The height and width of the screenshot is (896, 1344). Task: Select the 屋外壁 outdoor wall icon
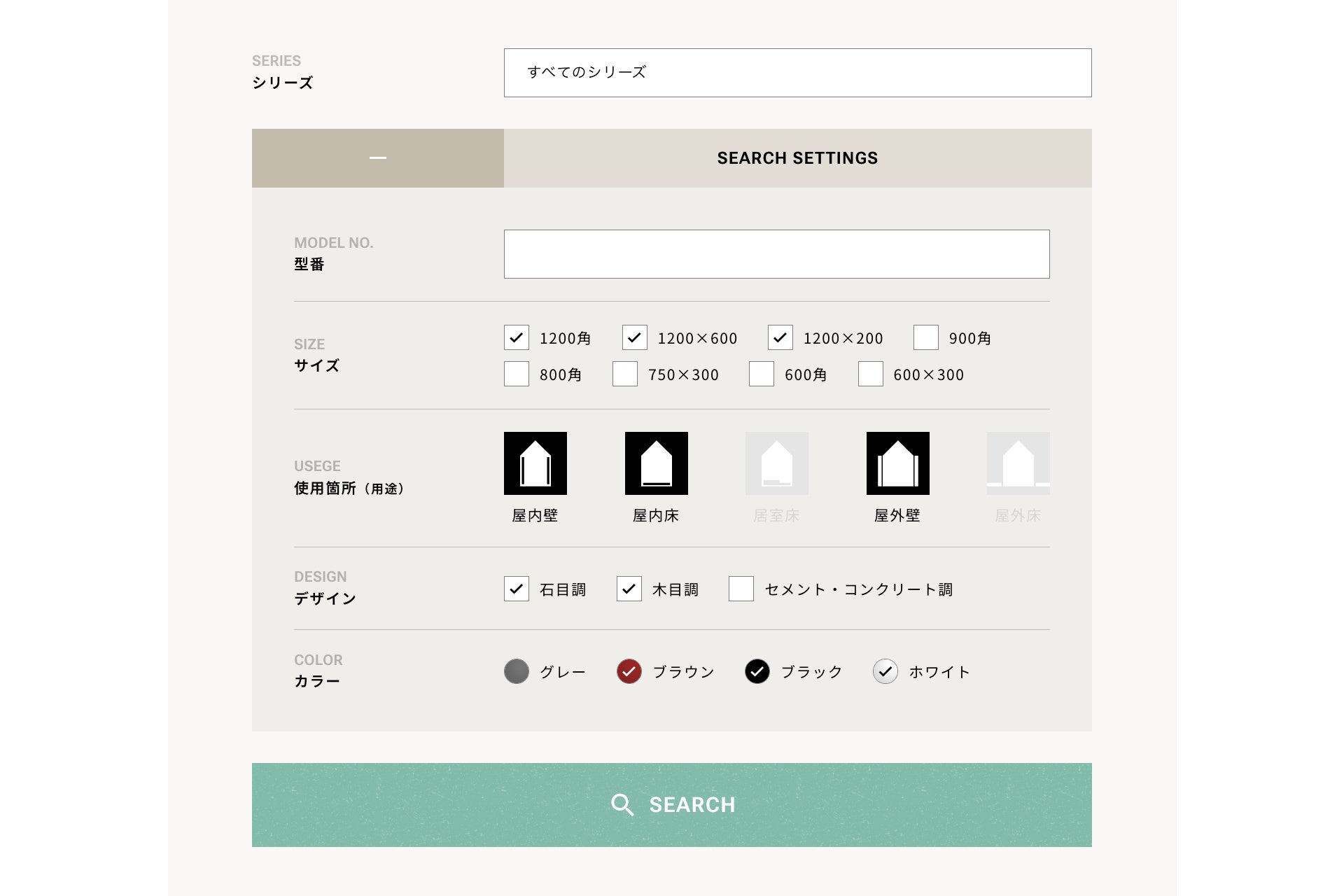coord(897,463)
